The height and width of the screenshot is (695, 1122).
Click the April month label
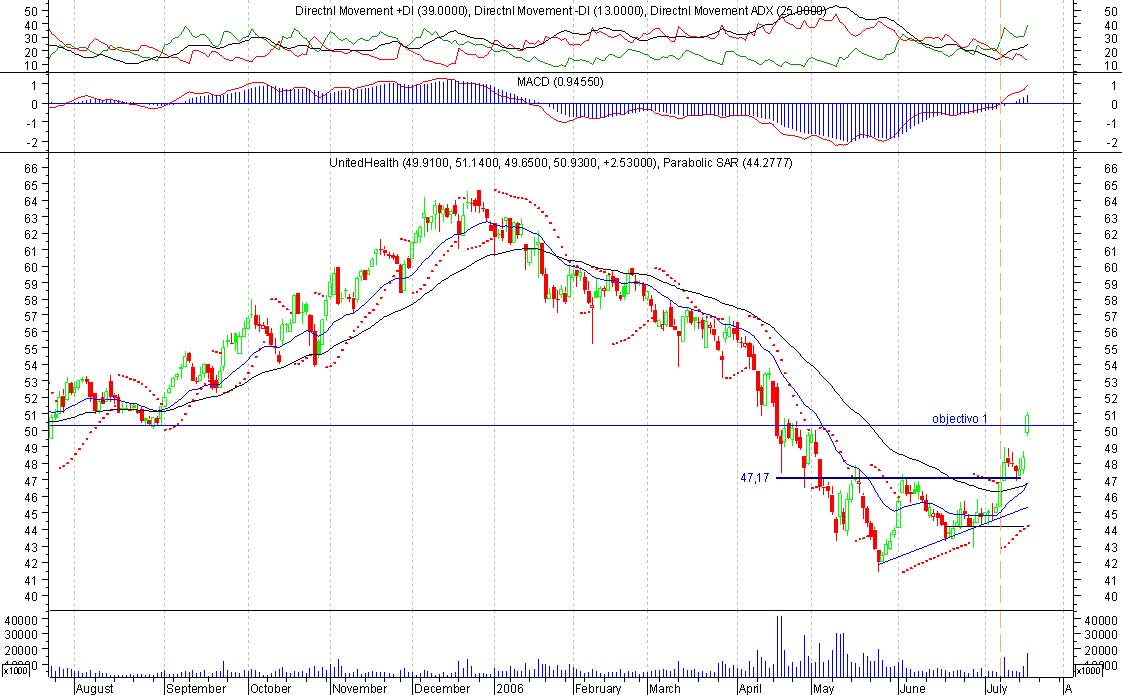coord(750,689)
